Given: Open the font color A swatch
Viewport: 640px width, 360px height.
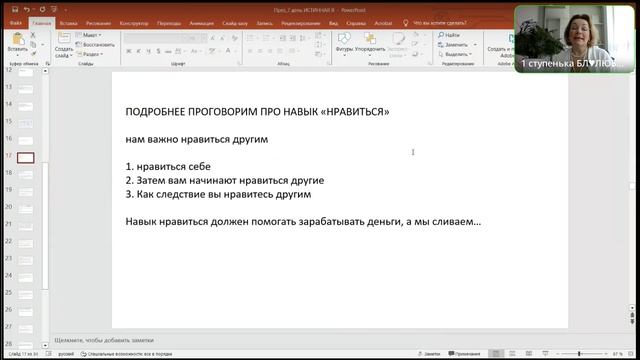Looking at the screenshot, I should [229, 51].
